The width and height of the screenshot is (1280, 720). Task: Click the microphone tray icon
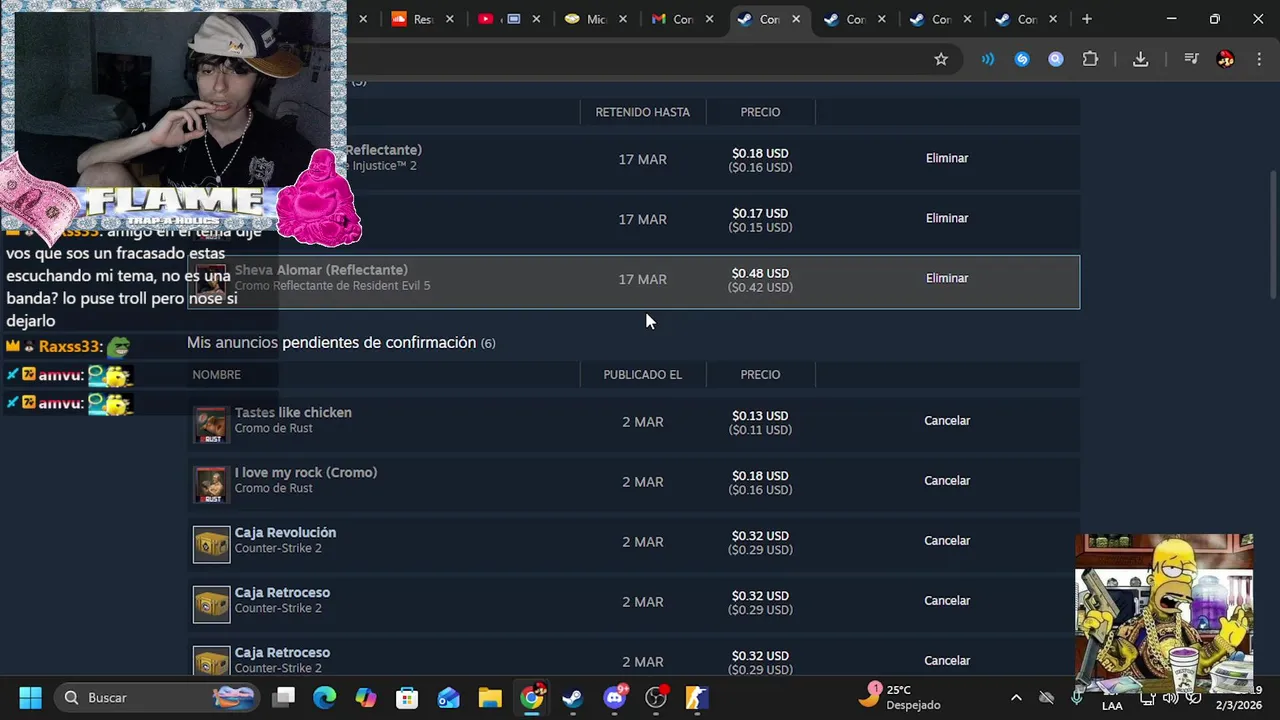(1077, 697)
